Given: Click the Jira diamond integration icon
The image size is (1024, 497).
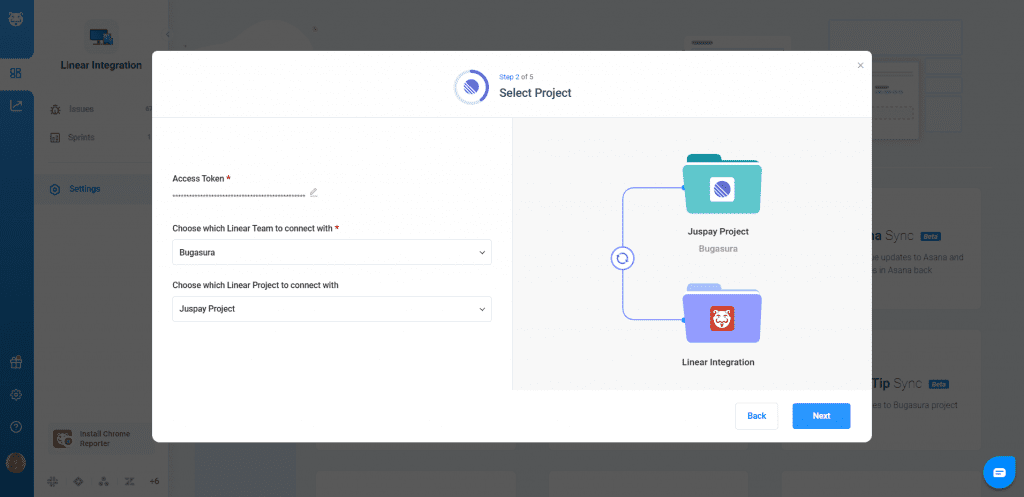Looking at the screenshot, I should [x=78, y=481].
